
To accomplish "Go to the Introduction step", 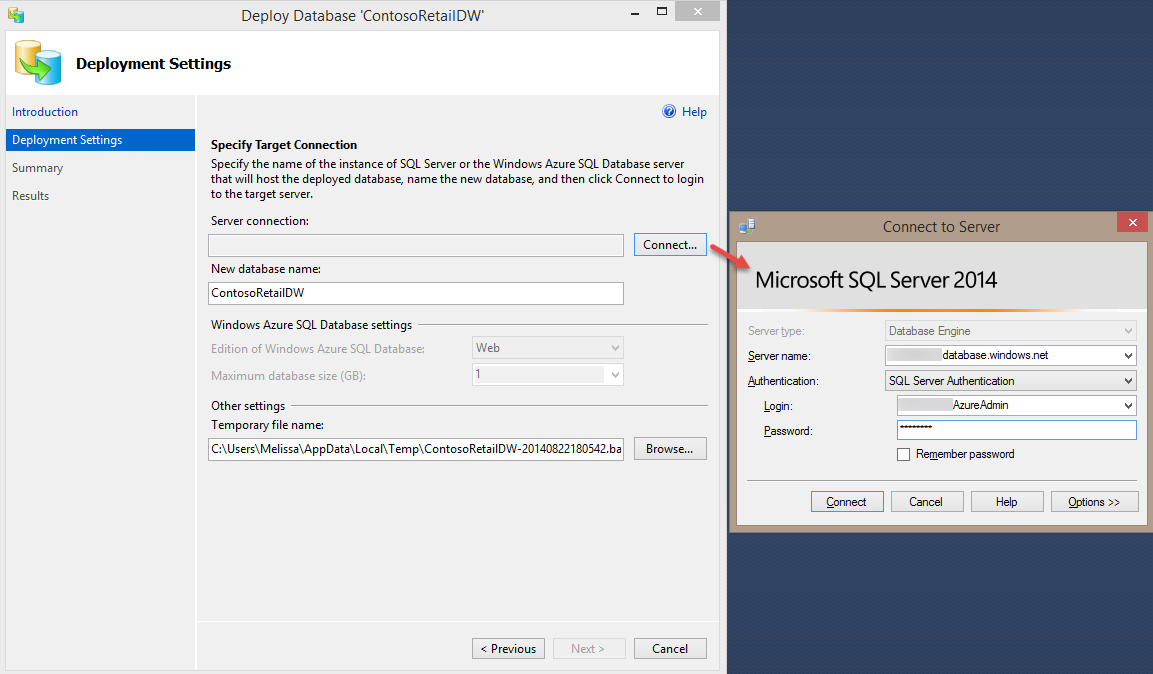I will point(45,112).
